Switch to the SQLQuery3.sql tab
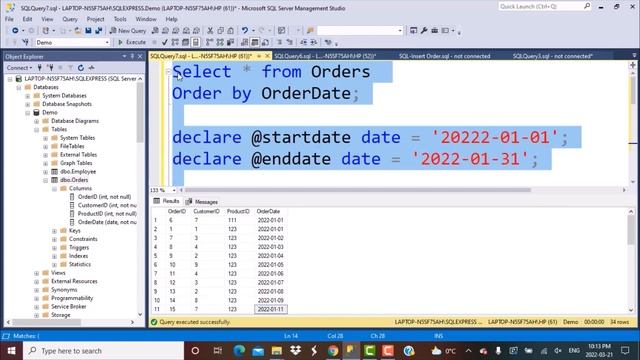 (x=553, y=56)
